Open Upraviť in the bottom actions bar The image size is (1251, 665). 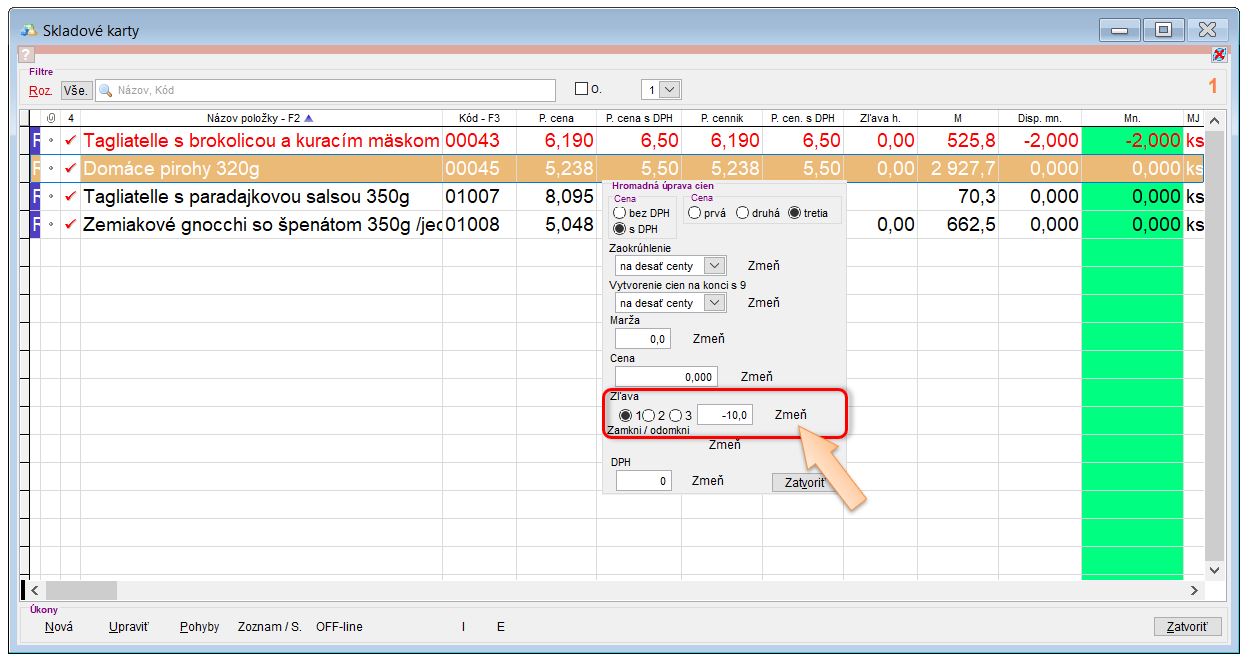(128, 627)
